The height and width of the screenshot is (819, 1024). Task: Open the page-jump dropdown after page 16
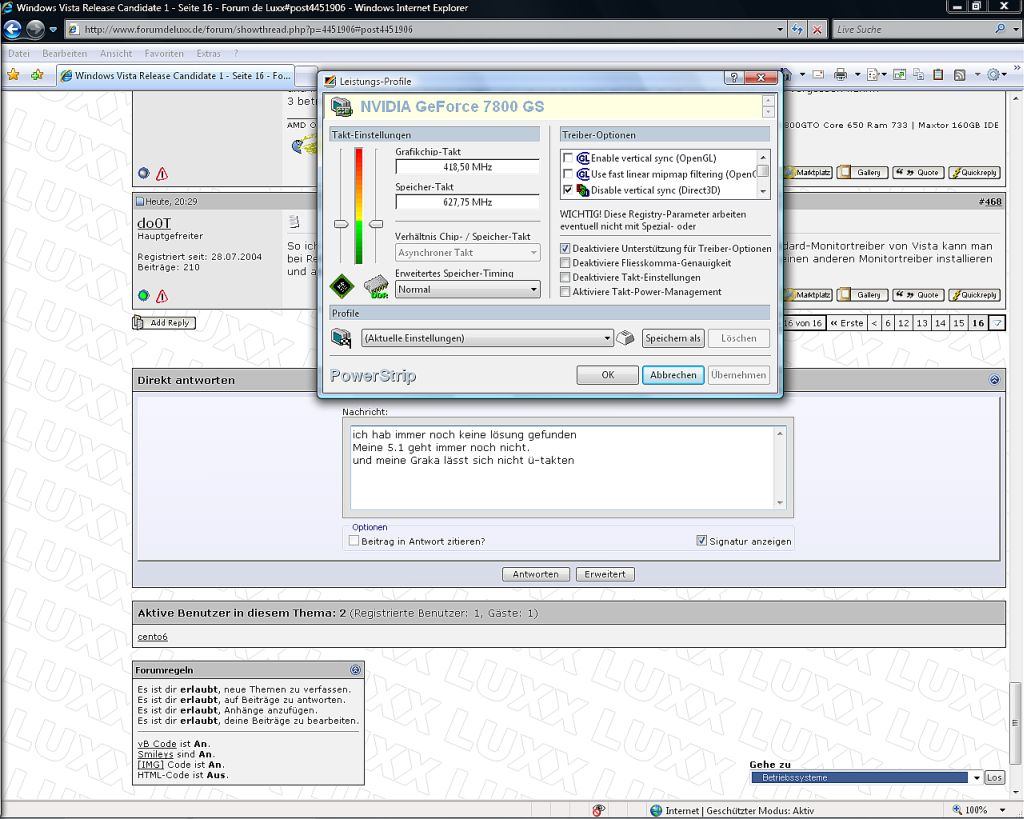tap(997, 323)
